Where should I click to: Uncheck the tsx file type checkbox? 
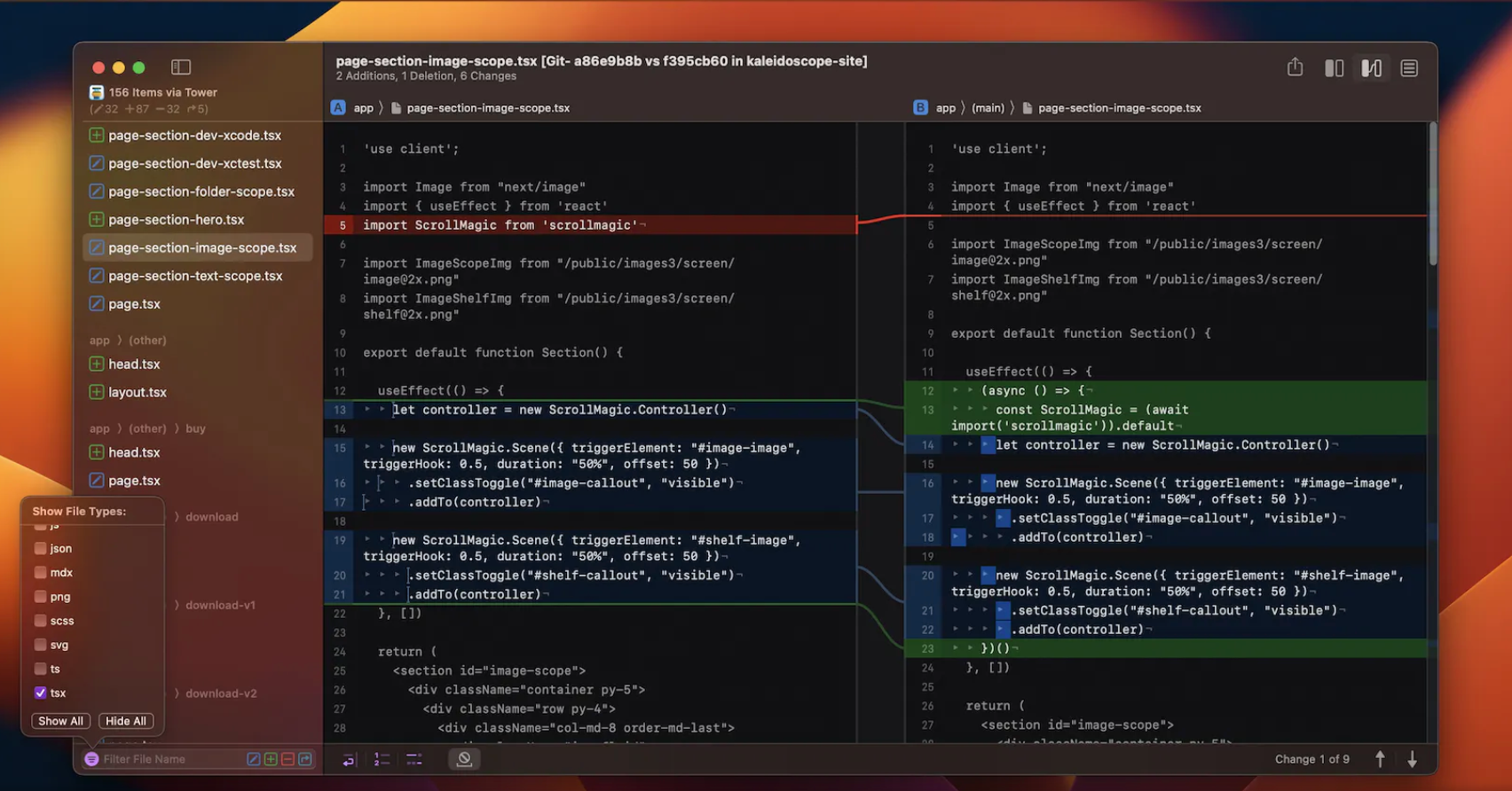click(40, 693)
